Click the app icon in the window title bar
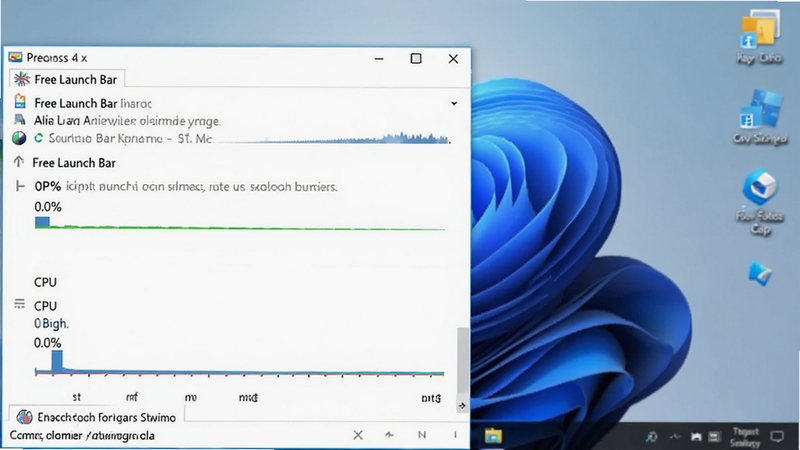The width and height of the screenshot is (800, 450). tap(15, 57)
